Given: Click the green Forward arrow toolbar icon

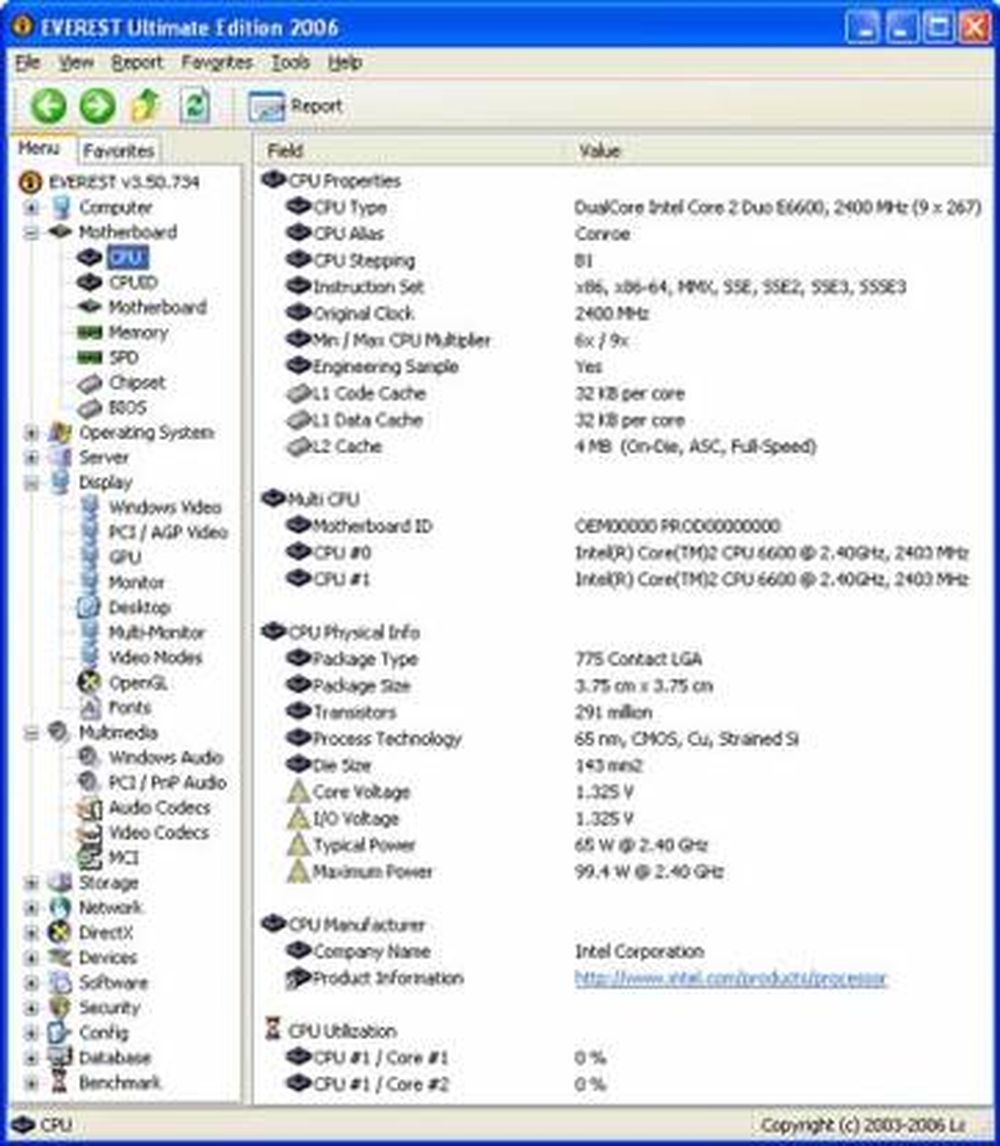Looking at the screenshot, I should (98, 106).
